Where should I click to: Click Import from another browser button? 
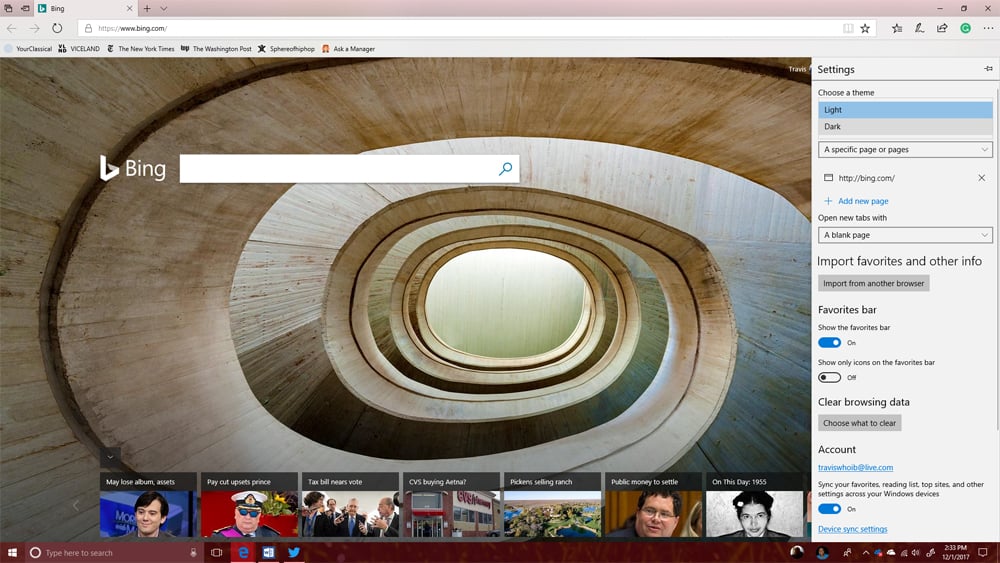click(873, 283)
